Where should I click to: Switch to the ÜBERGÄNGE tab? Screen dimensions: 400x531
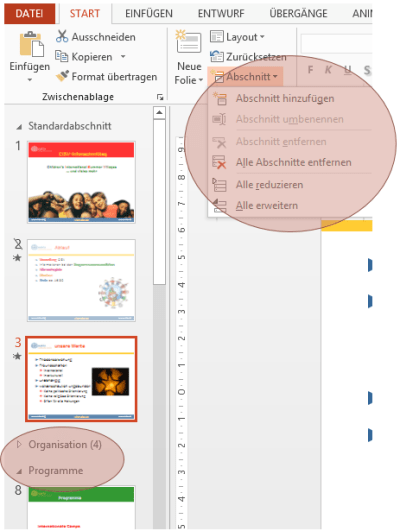tap(298, 14)
